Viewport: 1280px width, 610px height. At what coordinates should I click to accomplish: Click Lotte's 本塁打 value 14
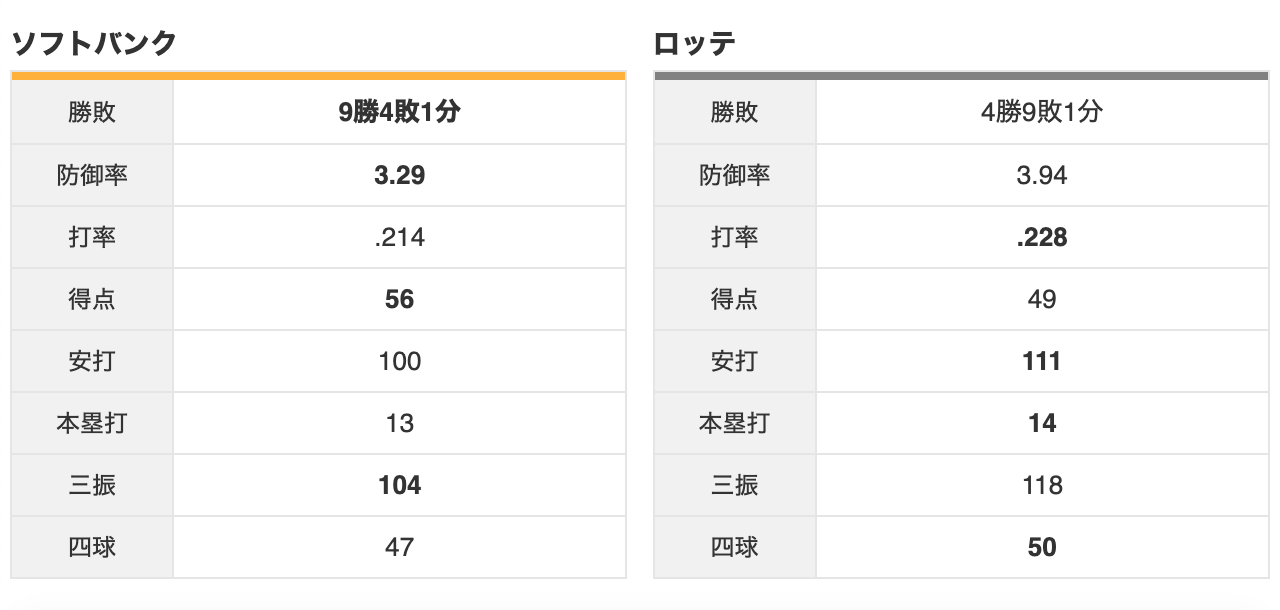click(x=1042, y=423)
